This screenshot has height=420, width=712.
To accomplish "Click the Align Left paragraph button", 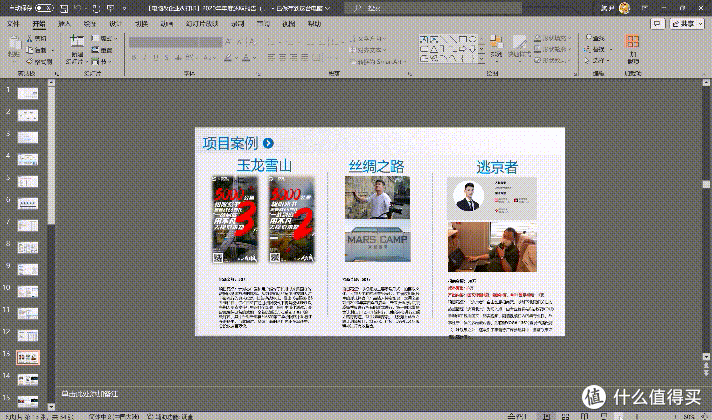I will [272, 57].
